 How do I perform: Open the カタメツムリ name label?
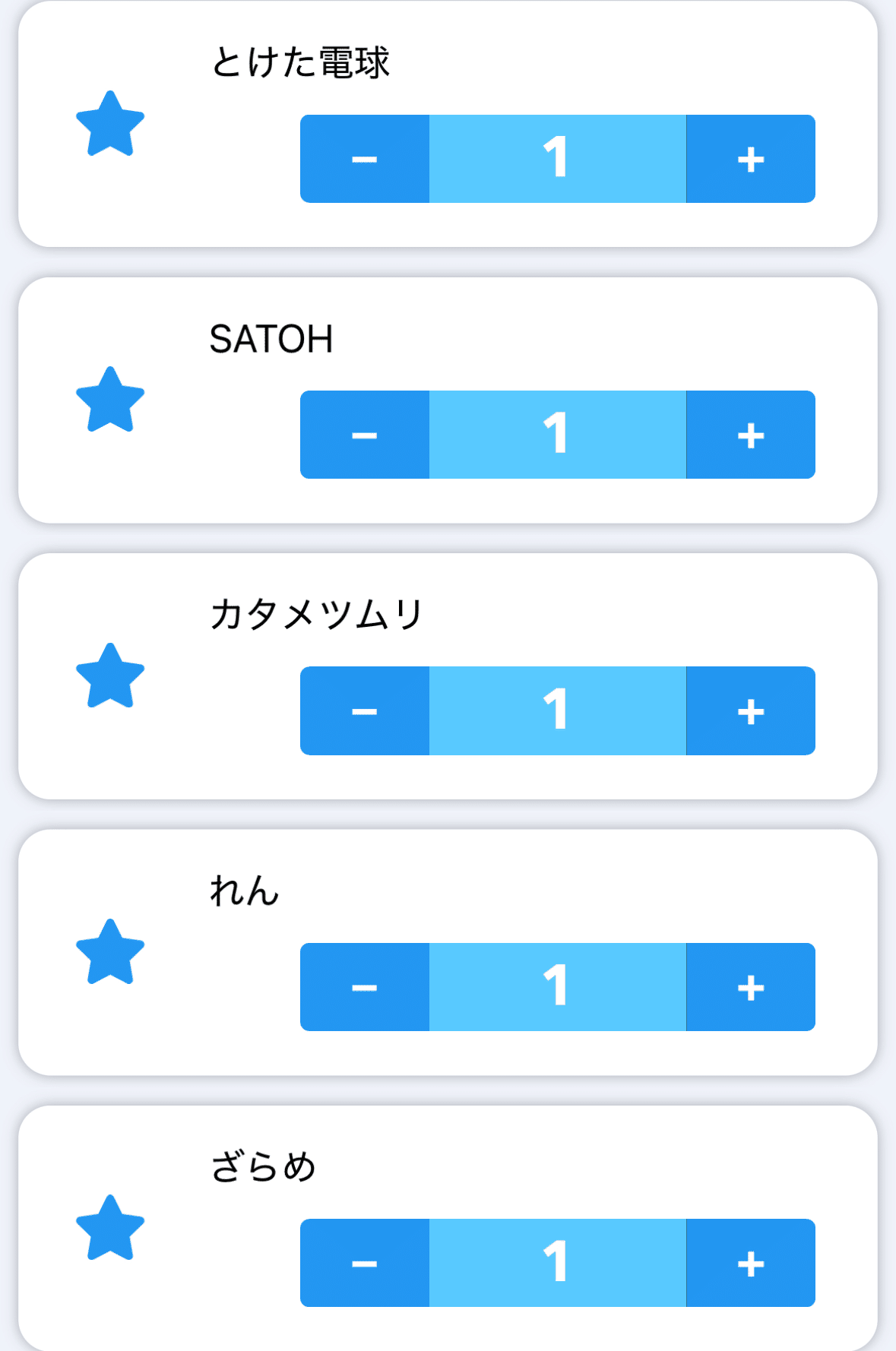(x=316, y=615)
